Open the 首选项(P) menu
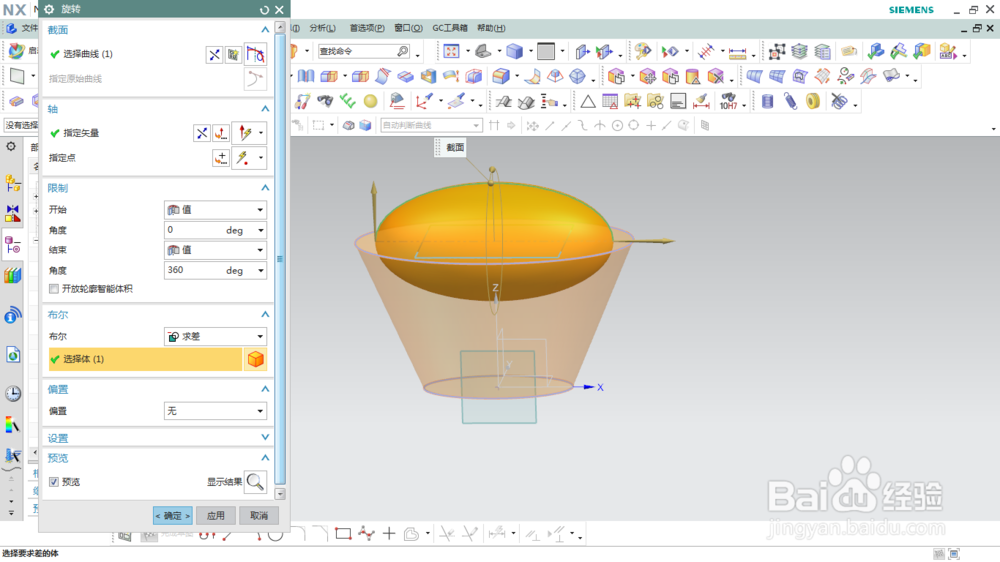The height and width of the screenshot is (562, 1000). 367,28
